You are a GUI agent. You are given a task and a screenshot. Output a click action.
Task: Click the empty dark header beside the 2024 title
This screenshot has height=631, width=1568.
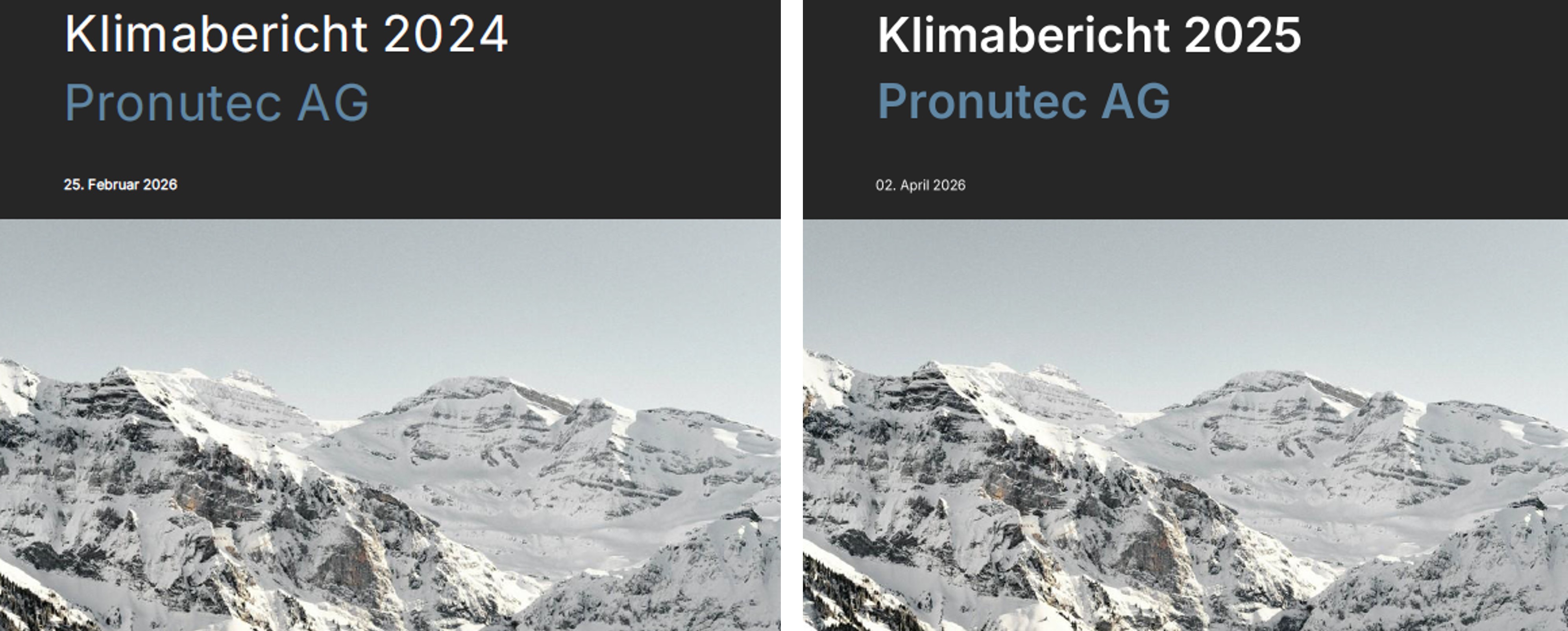coord(639,91)
